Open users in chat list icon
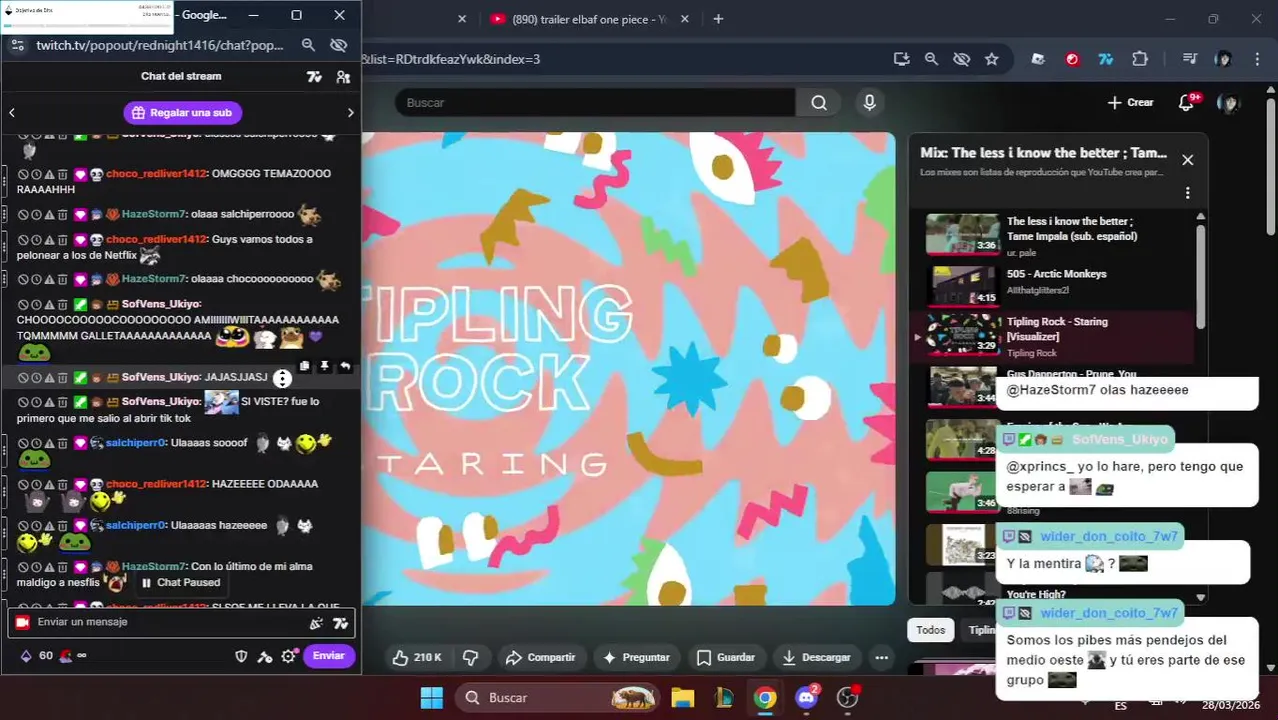The width and height of the screenshot is (1278, 720). point(343,76)
